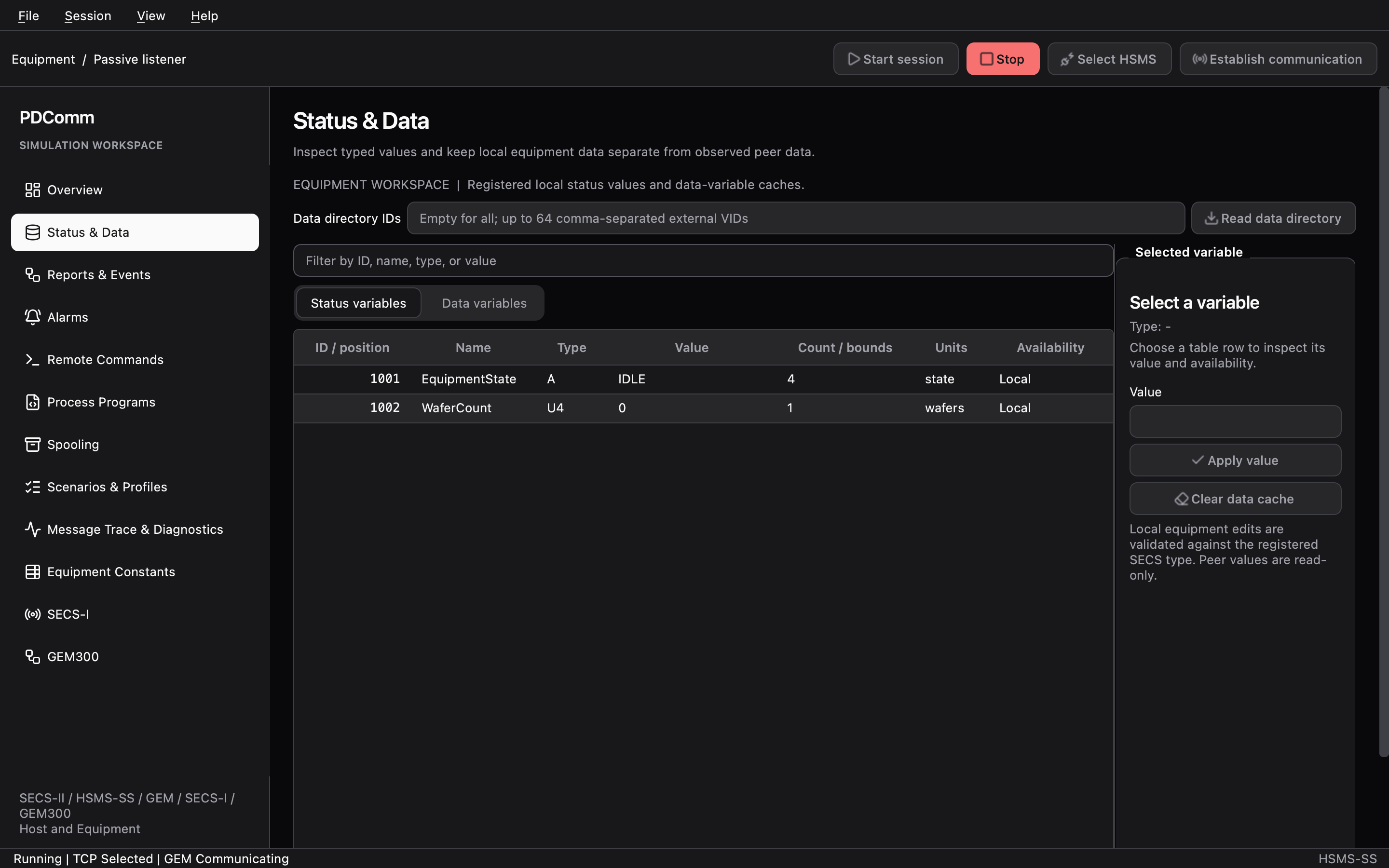Image resolution: width=1389 pixels, height=868 pixels.
Task: Click the eraser icon on Clear data cache
Action: point(1181,500)
